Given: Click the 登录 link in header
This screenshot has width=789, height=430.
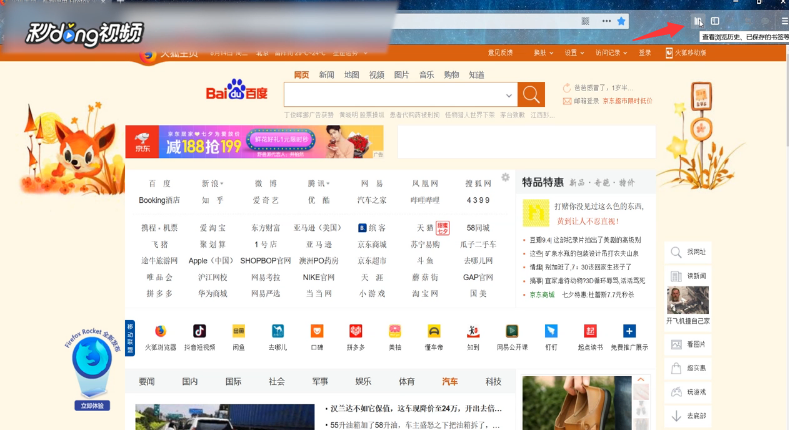Looking at the screenshot, I should (x=645, y=53).
